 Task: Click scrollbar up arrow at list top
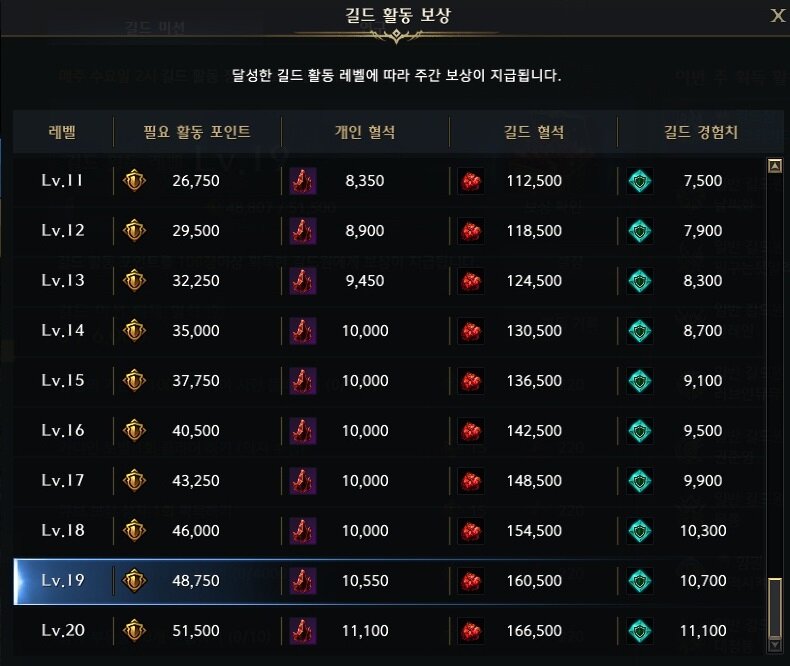pos(775,166)
